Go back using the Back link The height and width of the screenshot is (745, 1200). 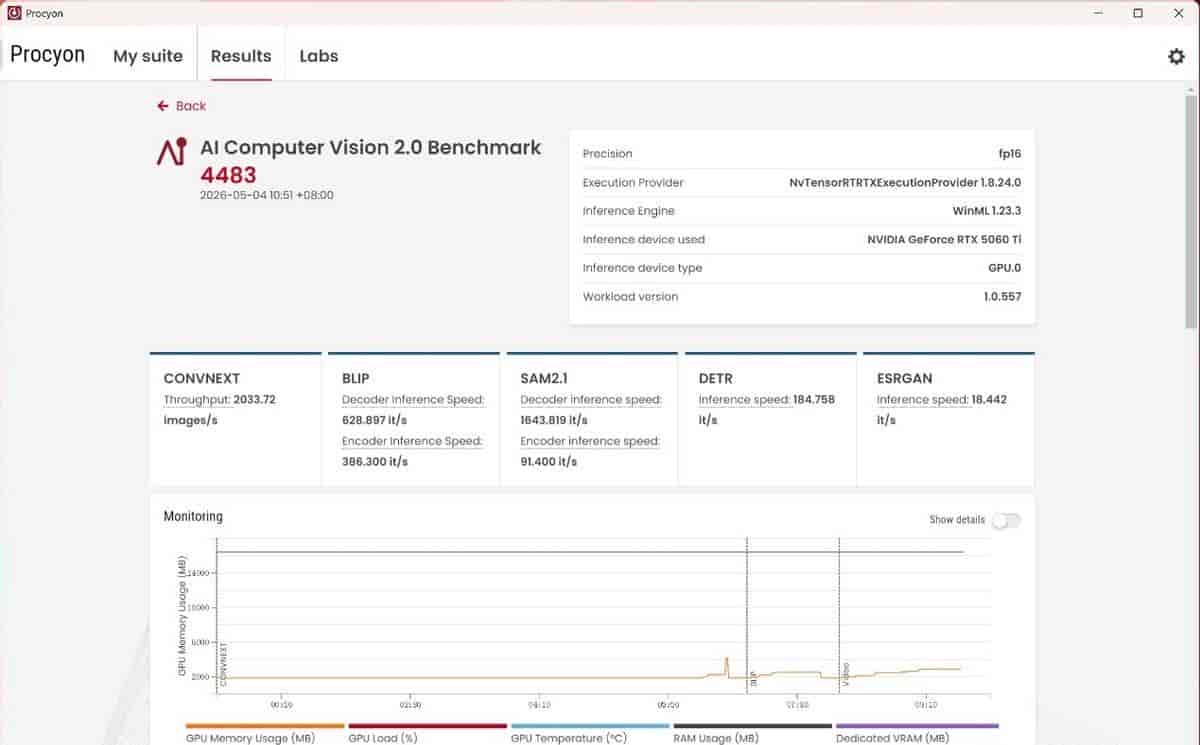[182, 106]
